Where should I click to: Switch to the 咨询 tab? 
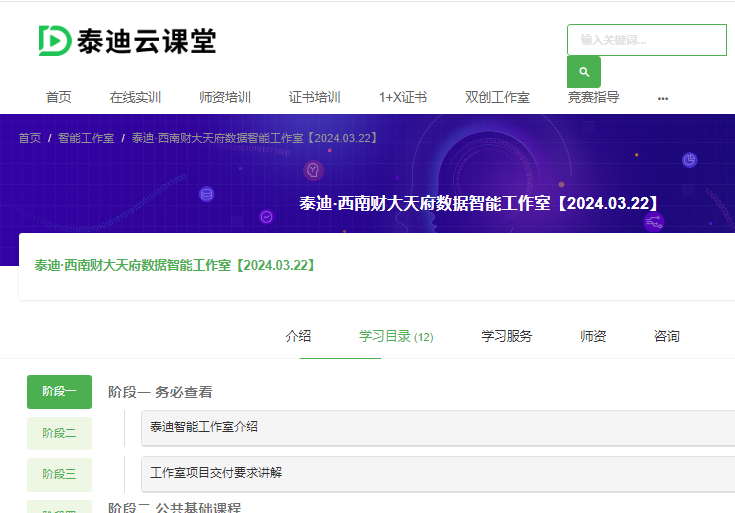(x=667, y=336)
